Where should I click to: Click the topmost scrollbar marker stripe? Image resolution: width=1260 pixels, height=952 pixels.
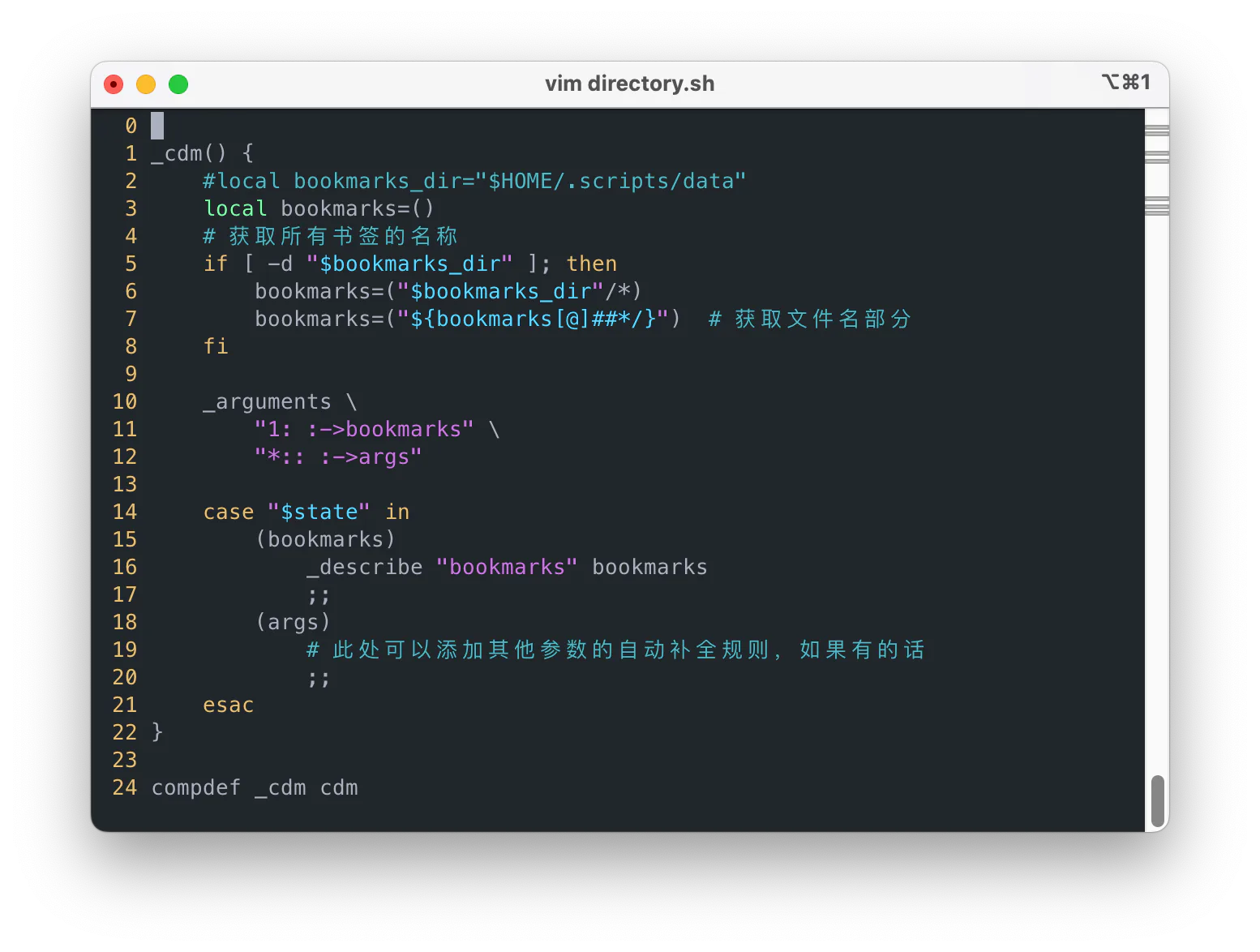[x=1157, y=130]
